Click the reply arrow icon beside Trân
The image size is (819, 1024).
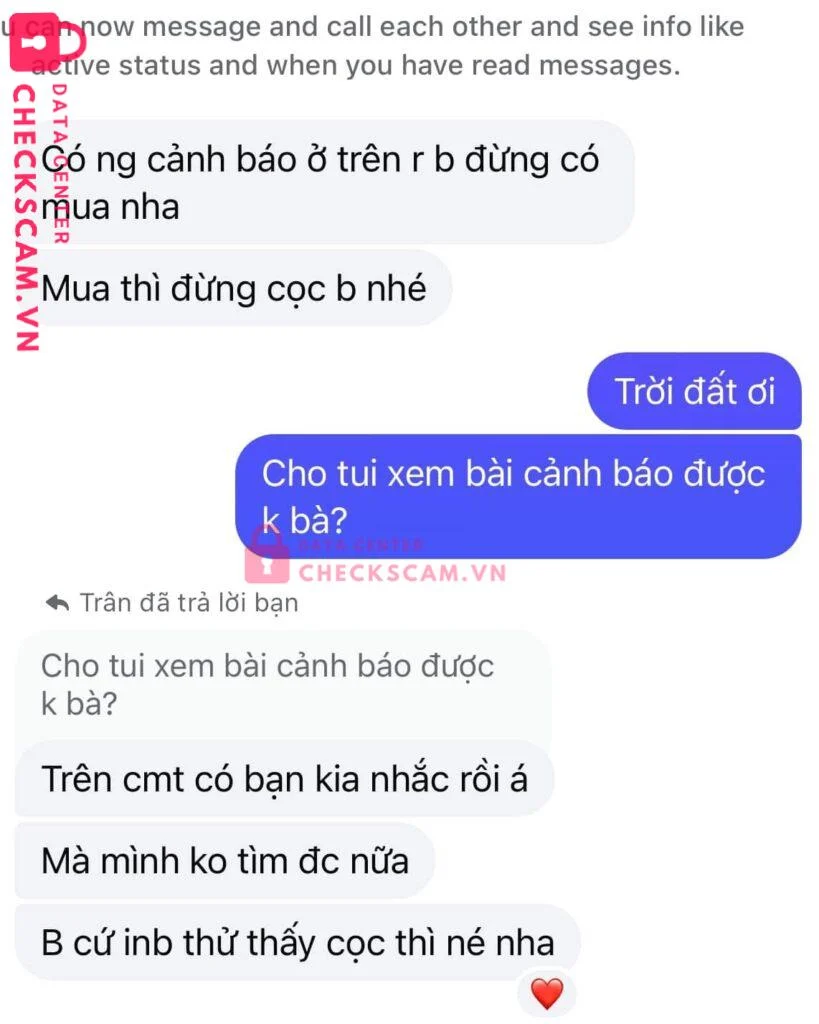(57, 603)
